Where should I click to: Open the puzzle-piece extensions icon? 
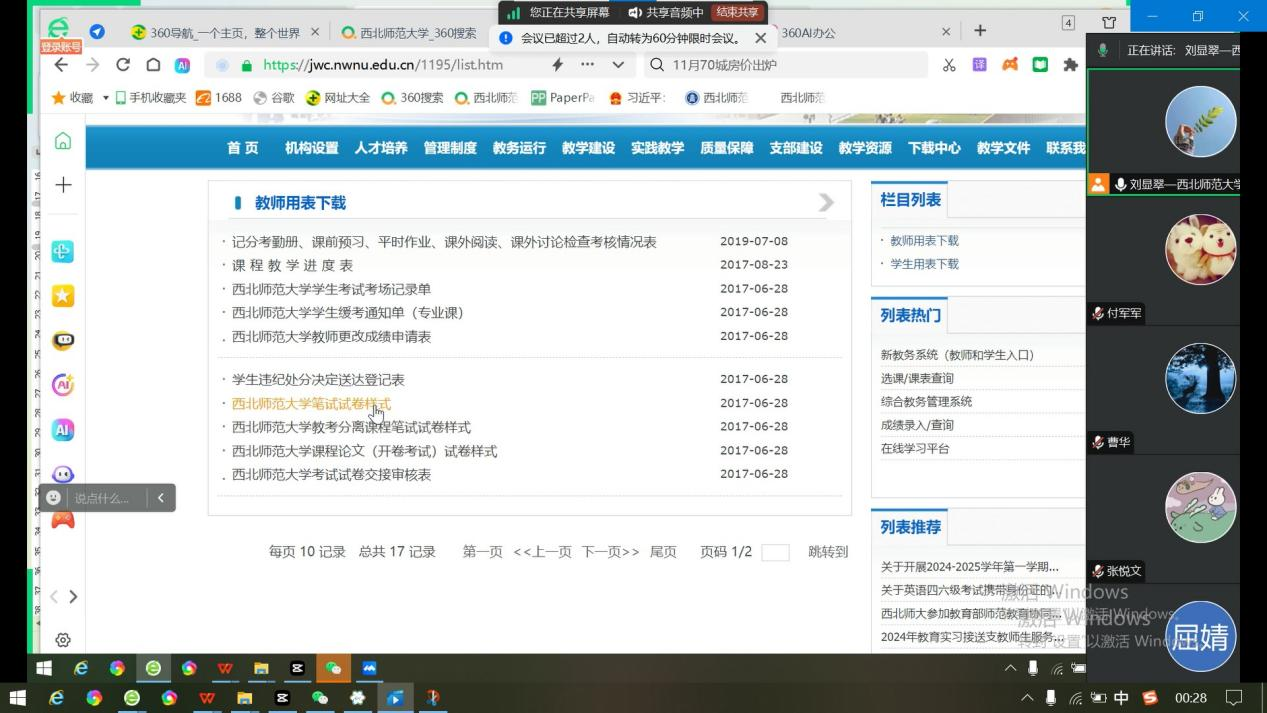pyautogui.click(x=1070, y=65)
